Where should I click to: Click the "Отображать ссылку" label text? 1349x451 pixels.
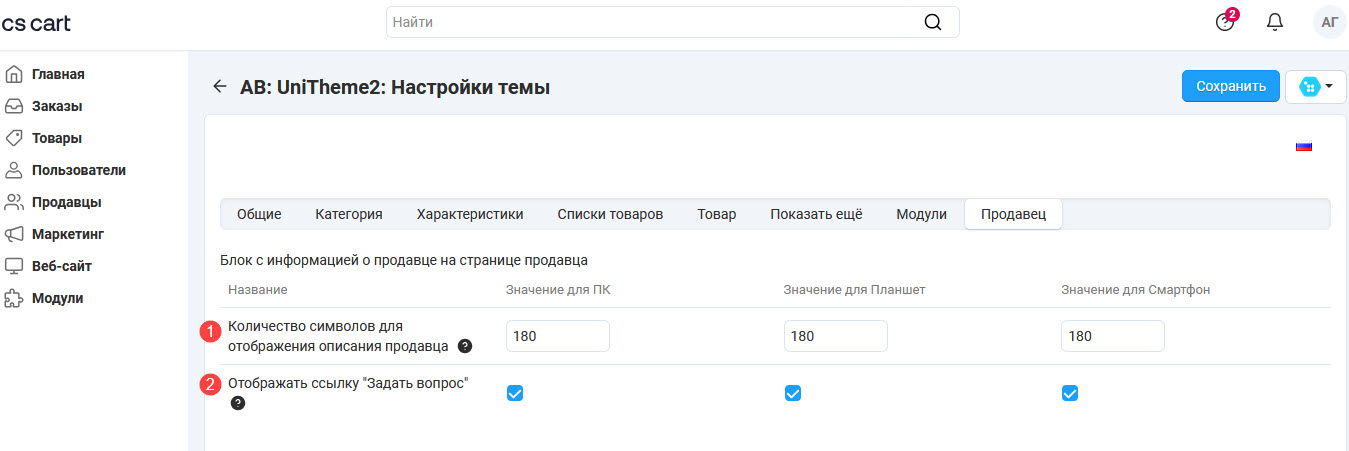pyautogui.click(x=348, y=383)
